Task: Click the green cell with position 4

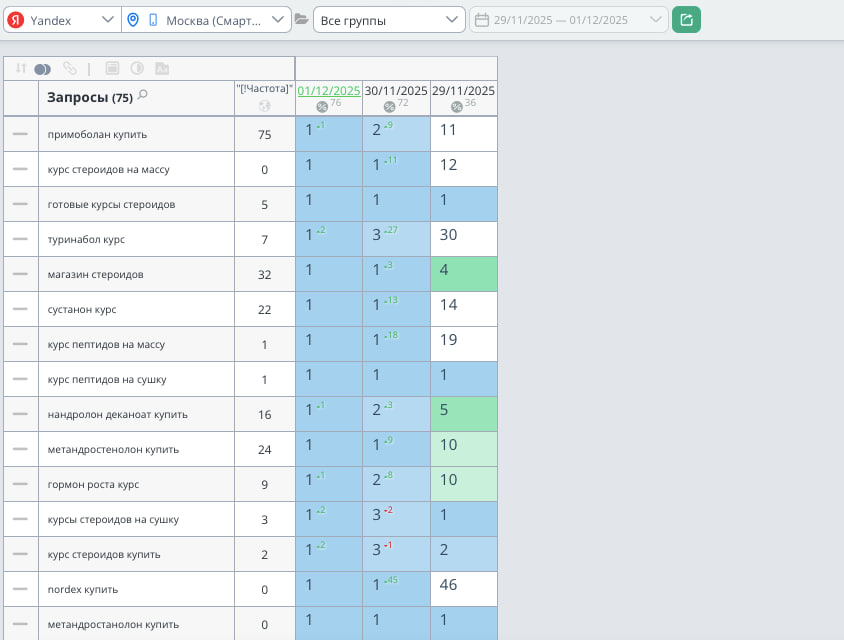Action: [464, 274]
